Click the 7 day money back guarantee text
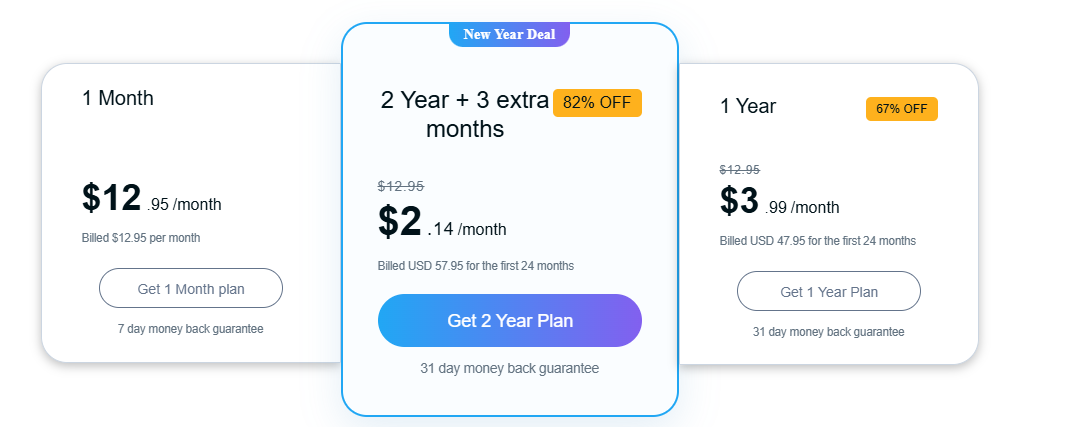Image resolution: width=1090 pixels, height=427 pixels. click(x=190, y=329)
